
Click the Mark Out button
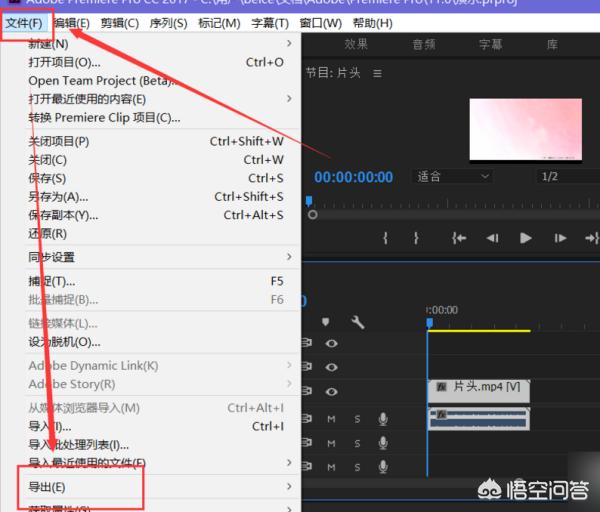coord(416,238)
